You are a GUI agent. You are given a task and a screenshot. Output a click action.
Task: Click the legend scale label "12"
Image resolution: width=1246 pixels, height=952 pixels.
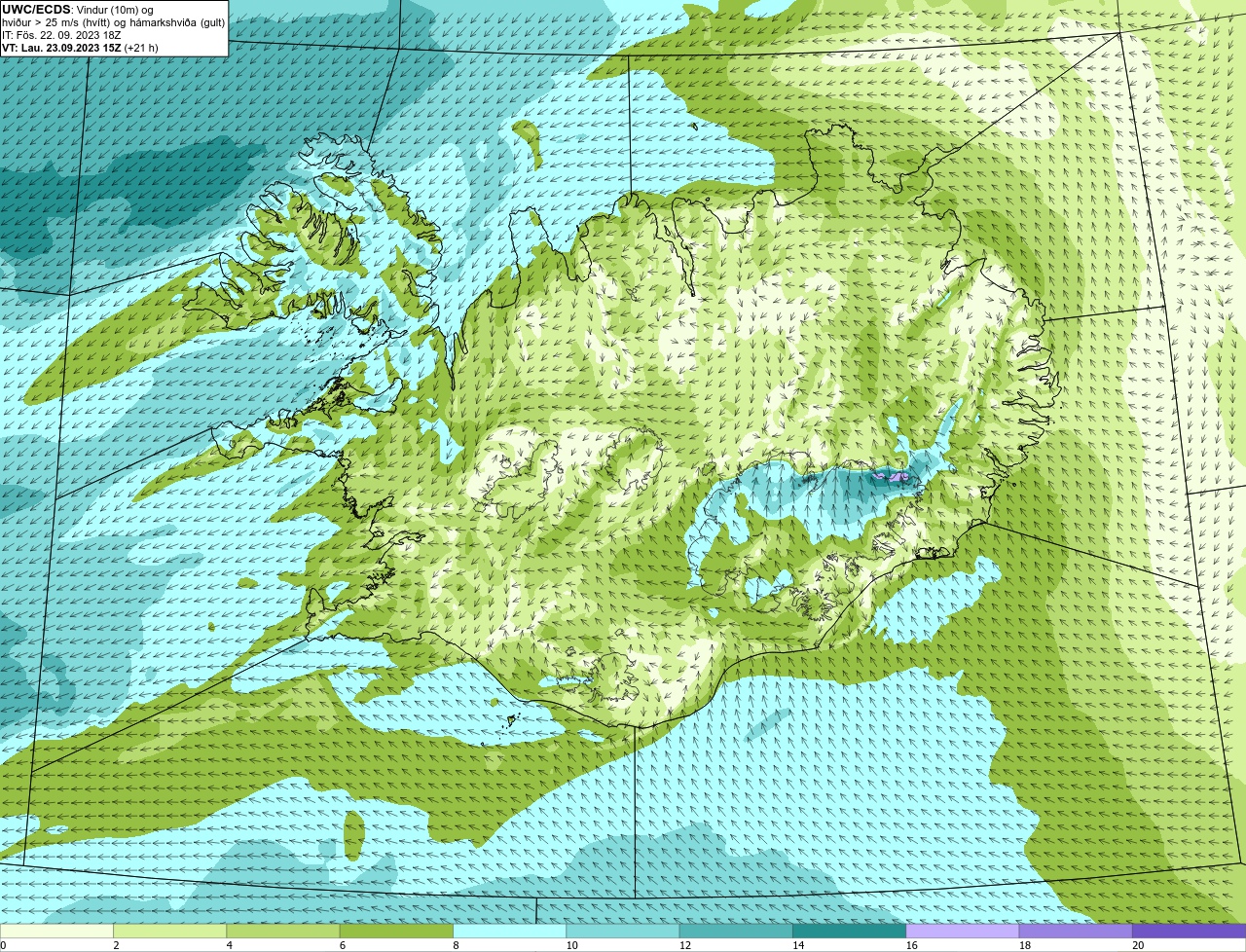point(685,945)
